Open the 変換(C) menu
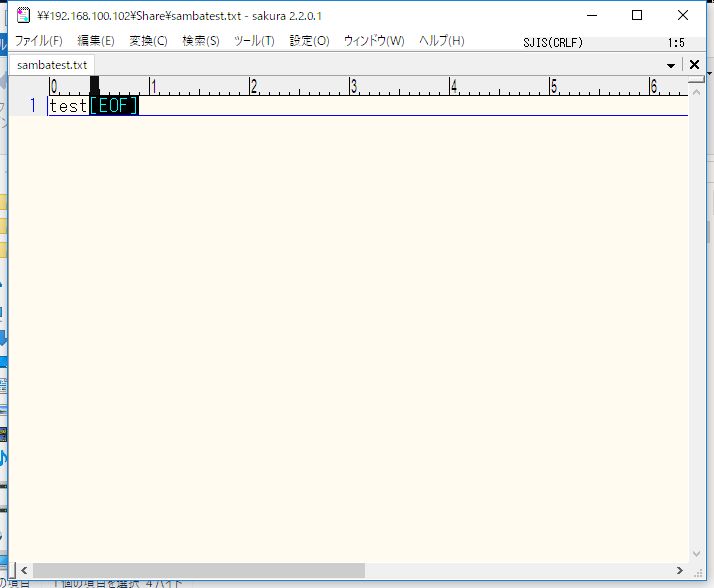The height and width of the screenshot is (588, 714). (148, 41)
